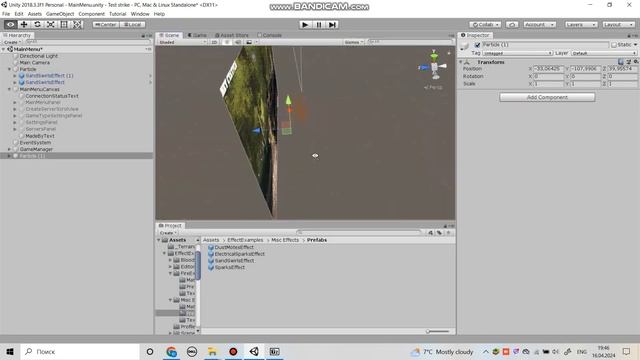Select the Scale tool in the toolbar
The height and width of the screenshot is (360, 640).
click(51, 24)
